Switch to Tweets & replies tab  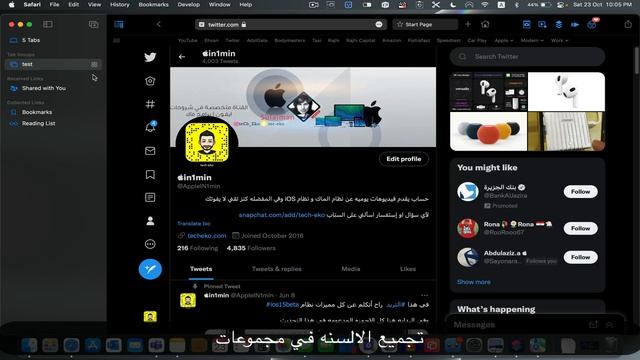point(277,269)
